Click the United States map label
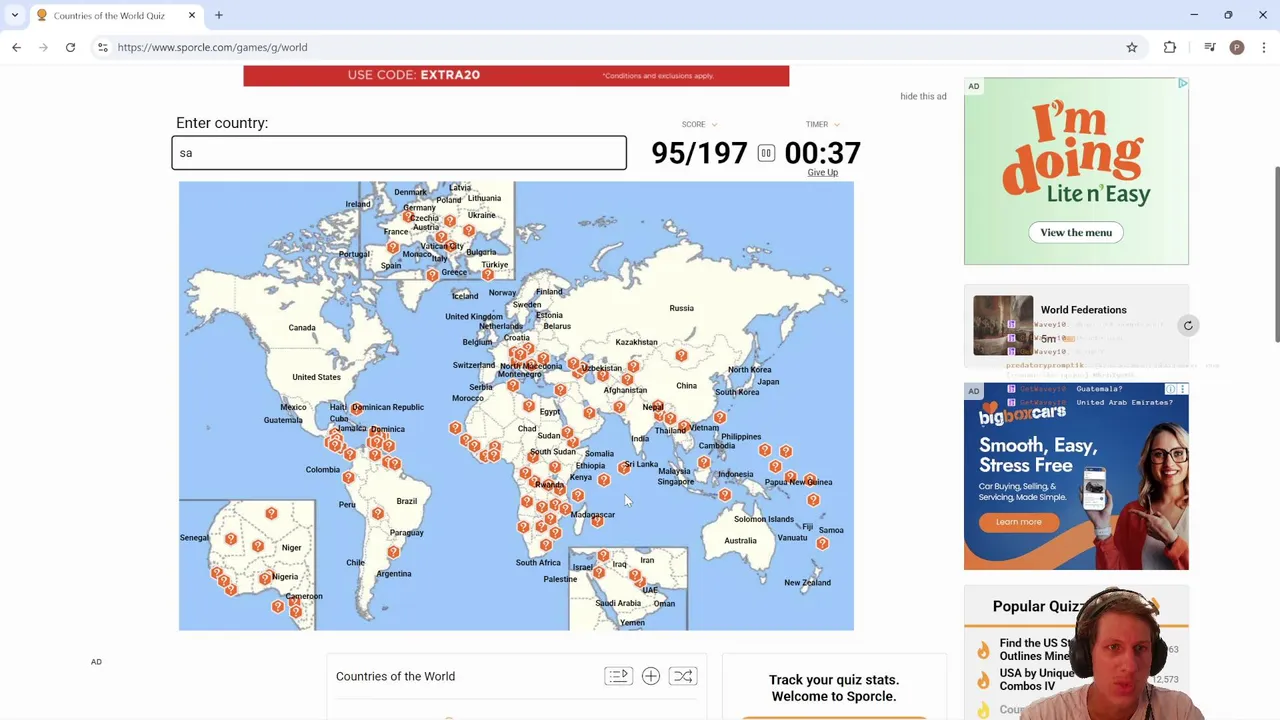Image resolution: width=1280 pixels, height=720 pixels. click(x=316, y=377)
